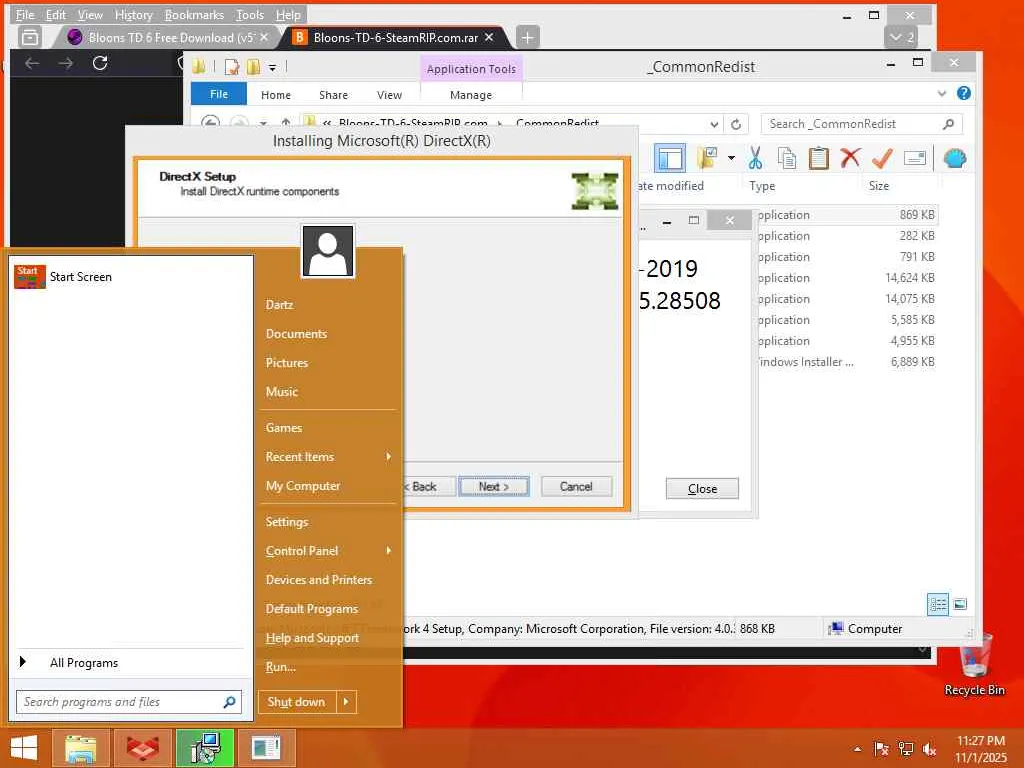This screenshot has width=1024, height=768.
Task: Click the Cut scissors icon in Explorer toolbar
Action: [756, 158]
